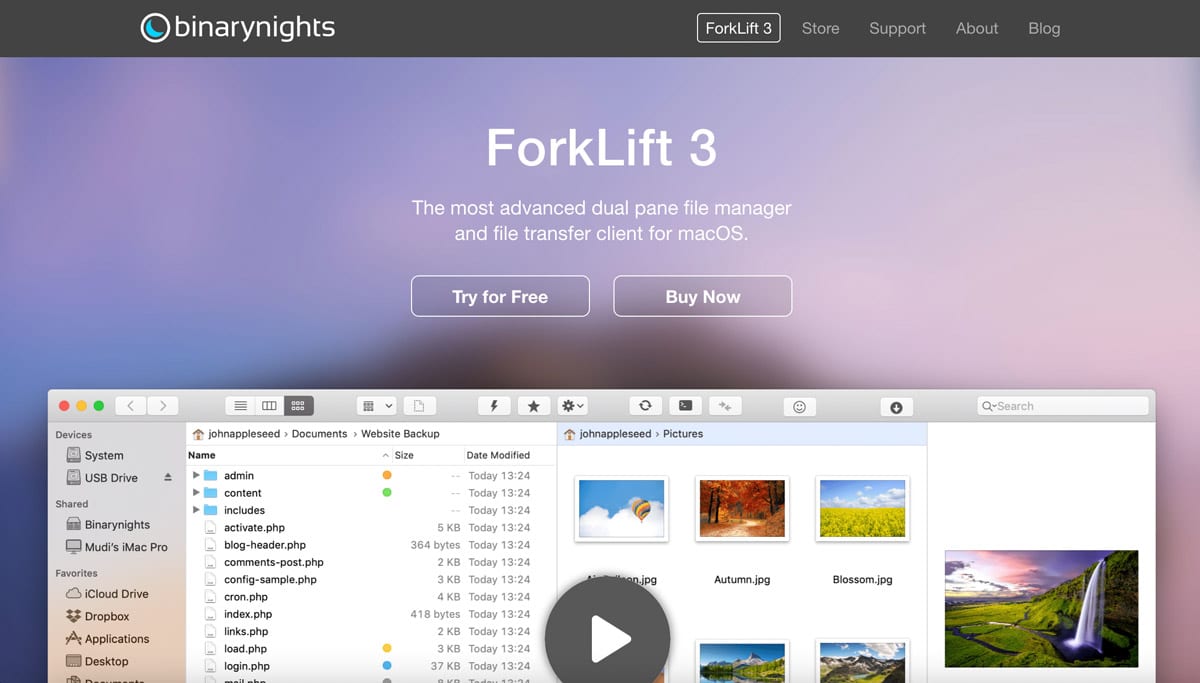1200x683 pixels.
Task: Click the Buy Now button
Action: 703,296
